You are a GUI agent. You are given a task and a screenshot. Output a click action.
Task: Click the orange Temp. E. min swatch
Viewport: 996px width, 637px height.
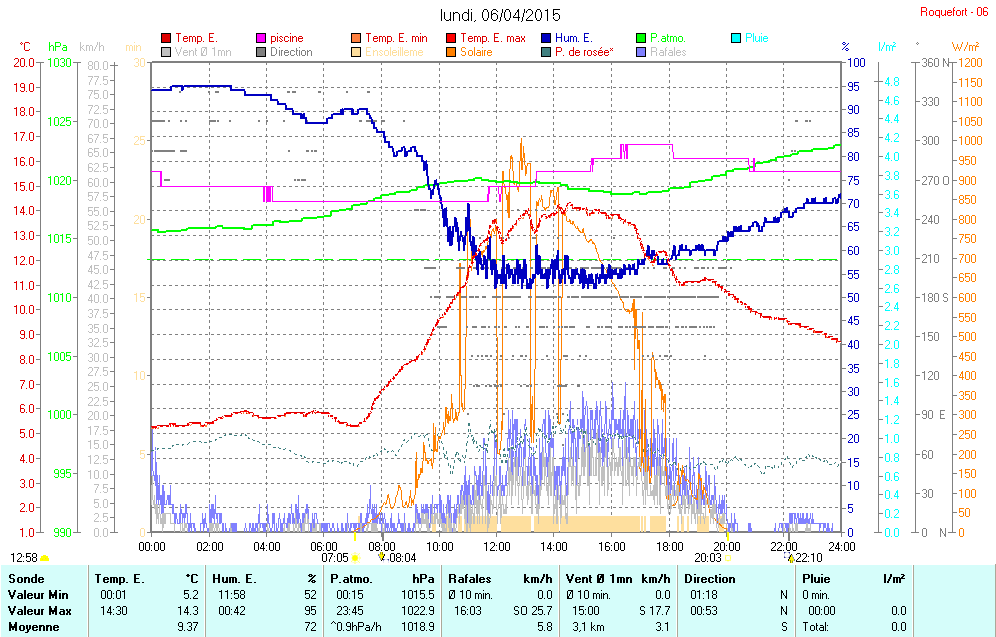(x=356, y=38)
